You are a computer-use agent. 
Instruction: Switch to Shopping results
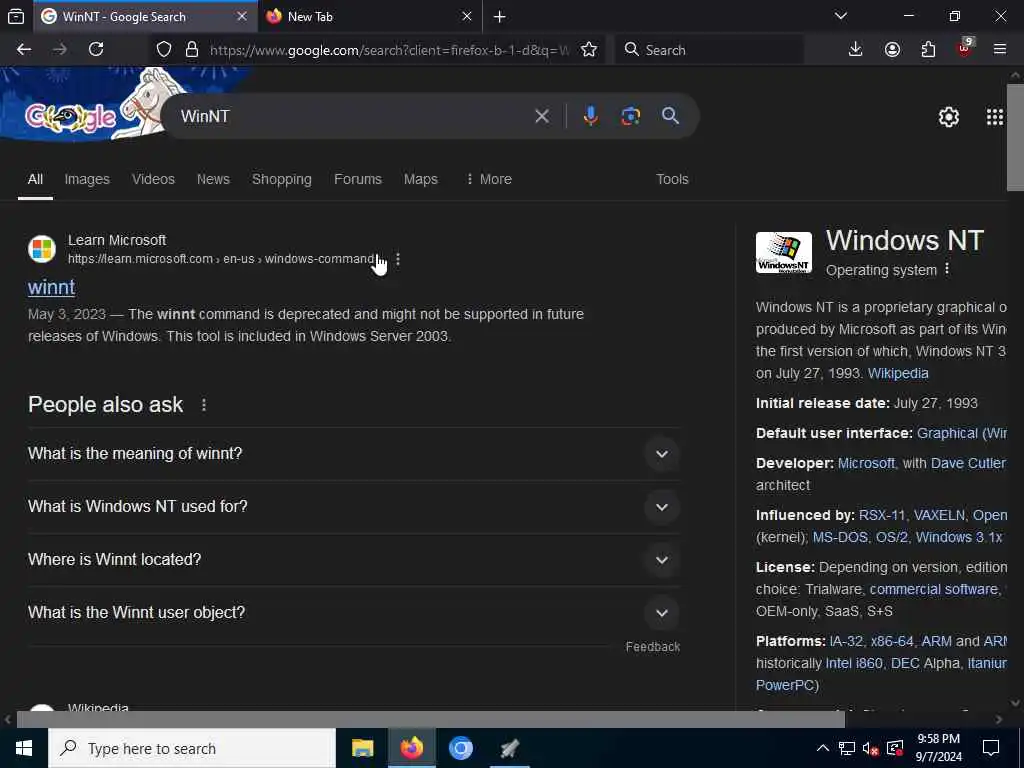[x=281, y=179]
